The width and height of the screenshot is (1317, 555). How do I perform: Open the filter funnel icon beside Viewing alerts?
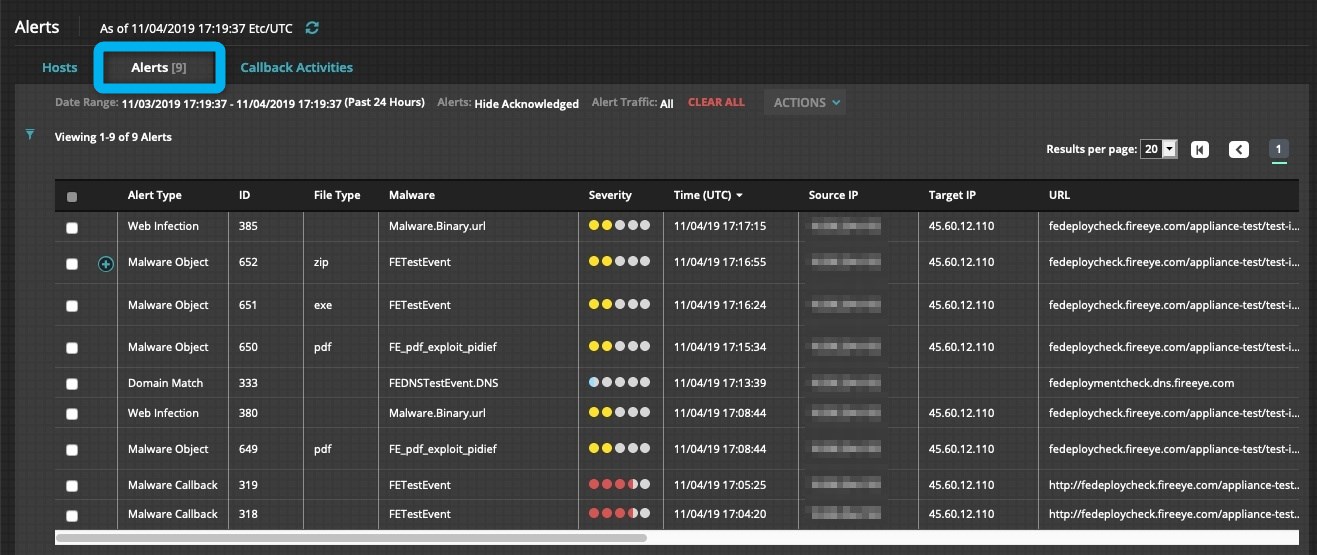click(x=30, y=134)
